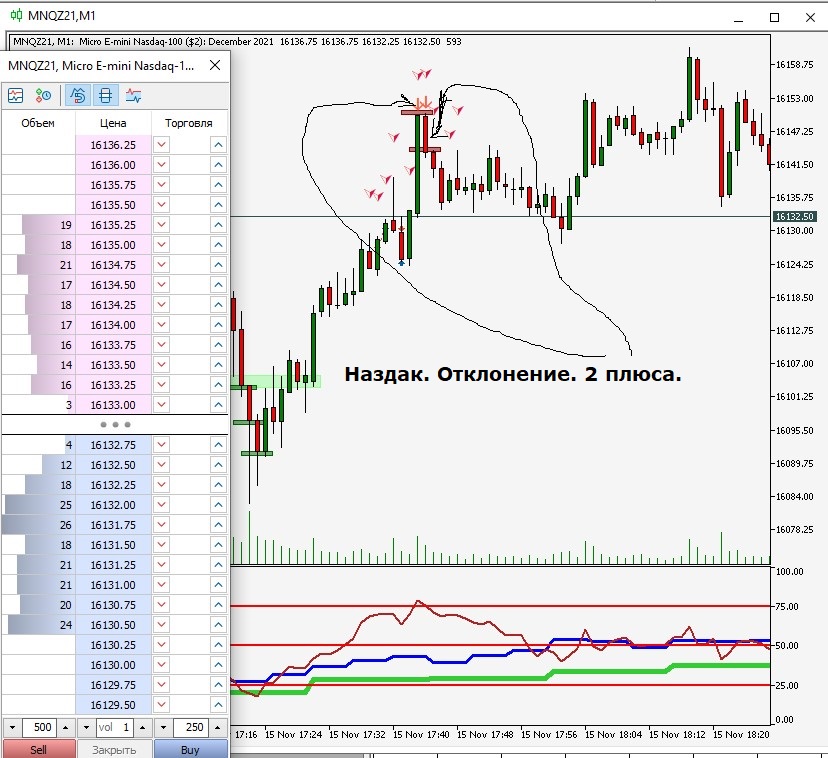This screenshot has height=758, width=828.
Task: Click the price tick line chart icon
Action: coord(134,96)
